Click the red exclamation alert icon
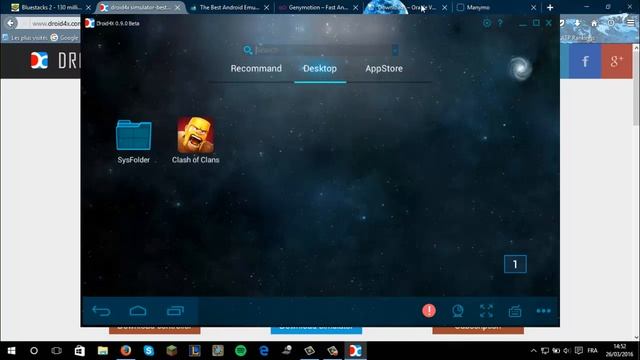This screenshot has height=360, width=640. [429, 311]
